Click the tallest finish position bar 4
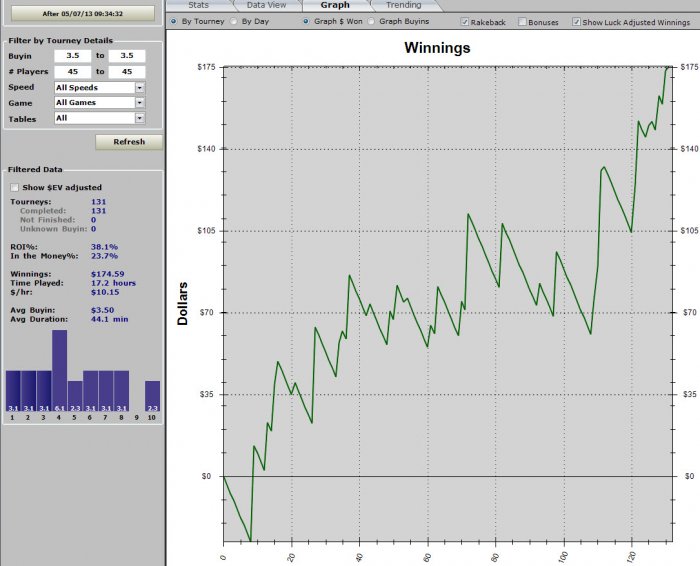The width and height of the screenshot is (700, 566). tap(59, 370)
